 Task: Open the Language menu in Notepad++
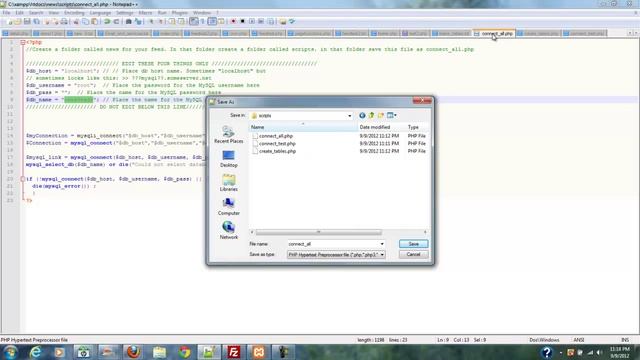coord(100,13)
